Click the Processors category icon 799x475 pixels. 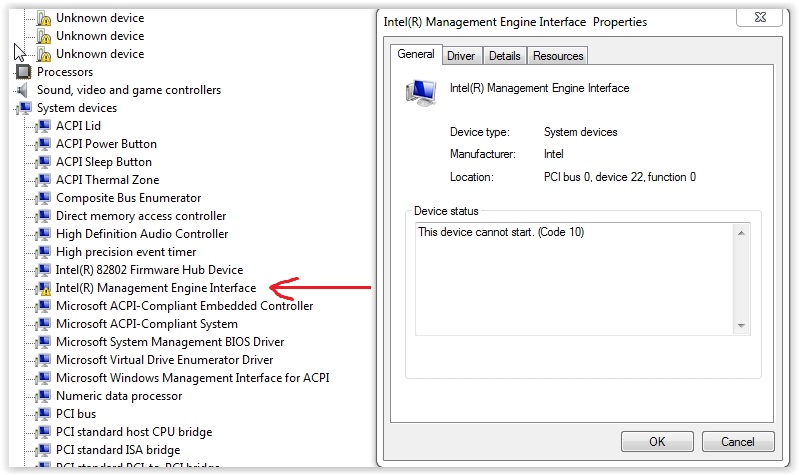[x=23, y=72]
